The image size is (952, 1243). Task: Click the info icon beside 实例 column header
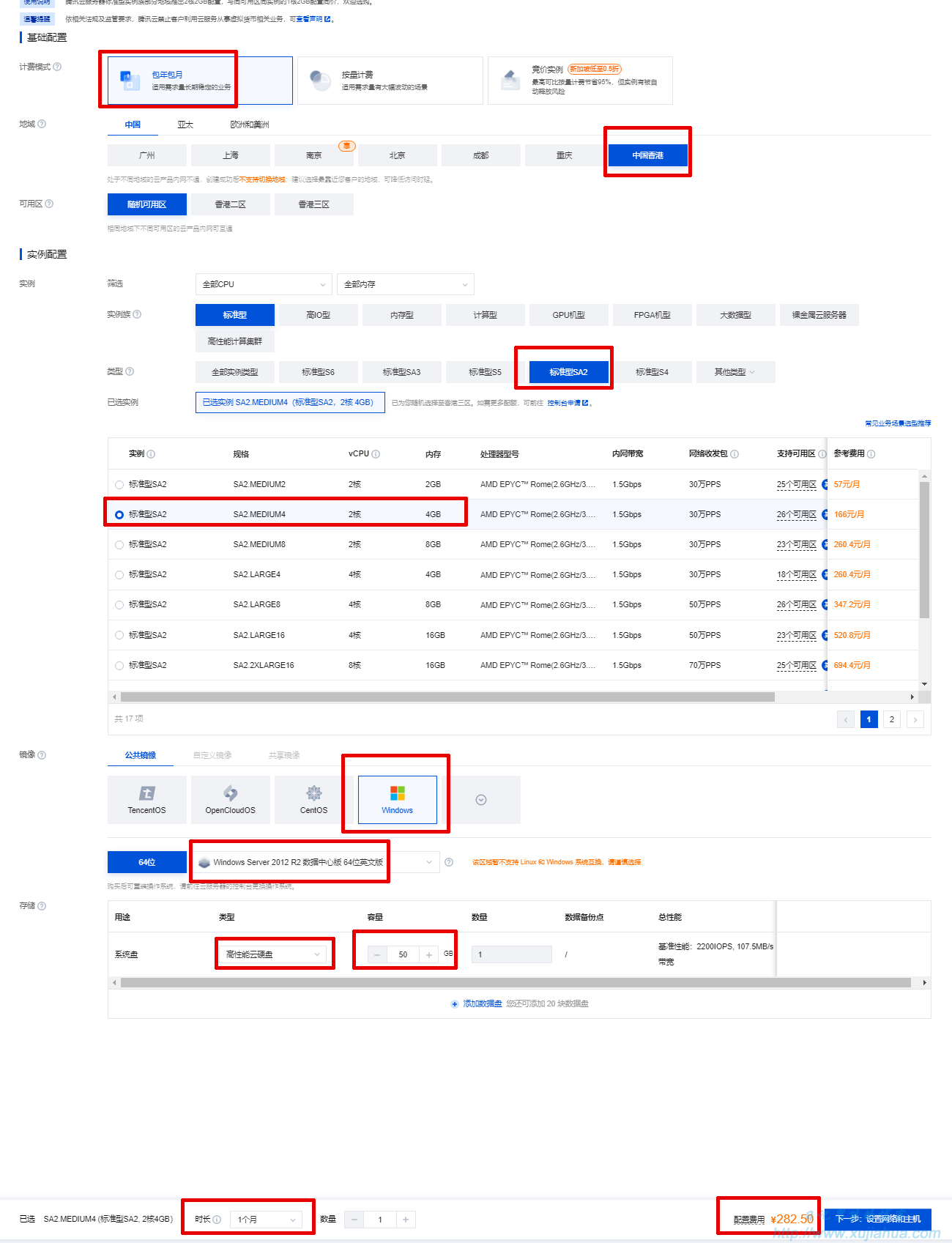tap(151, 454)
